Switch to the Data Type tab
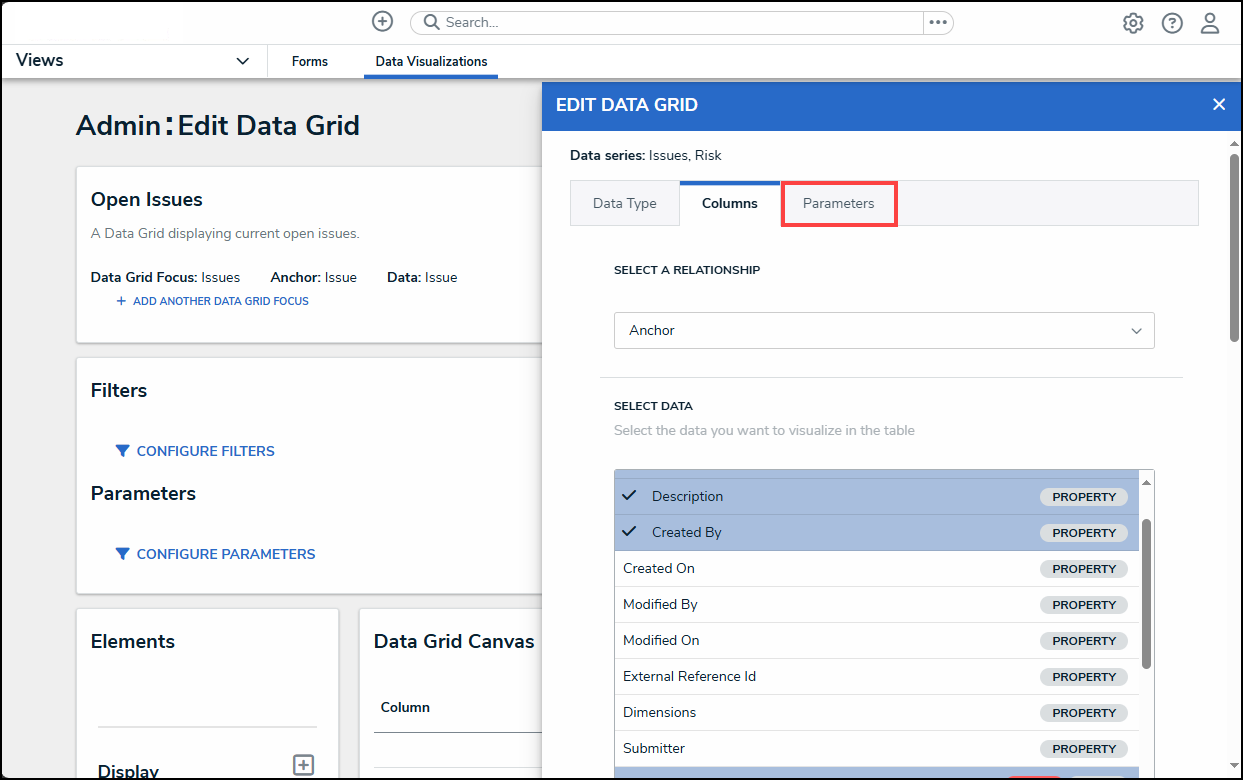 [x=624, y=204]
